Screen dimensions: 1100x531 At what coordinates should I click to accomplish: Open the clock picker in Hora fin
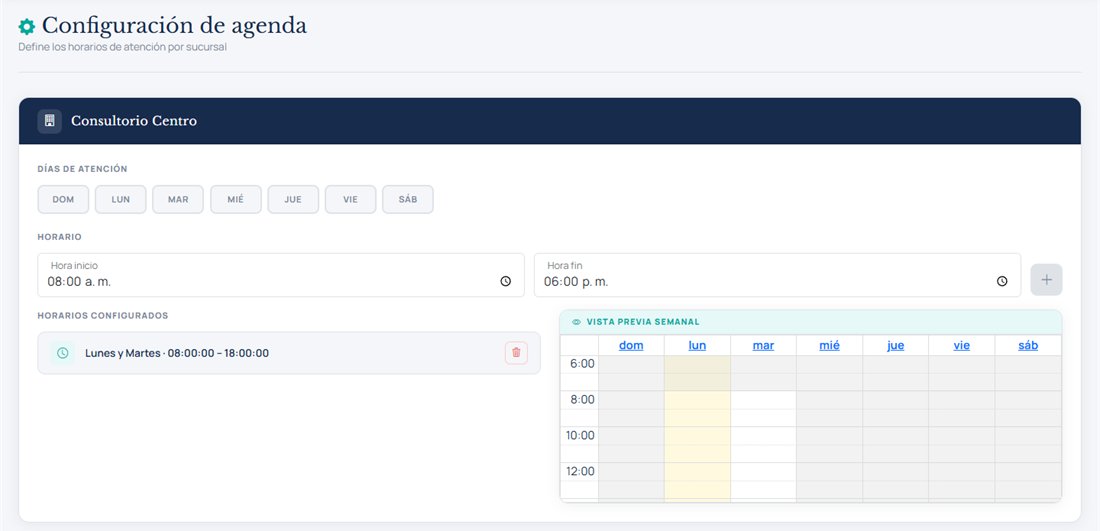[1002, 281]
